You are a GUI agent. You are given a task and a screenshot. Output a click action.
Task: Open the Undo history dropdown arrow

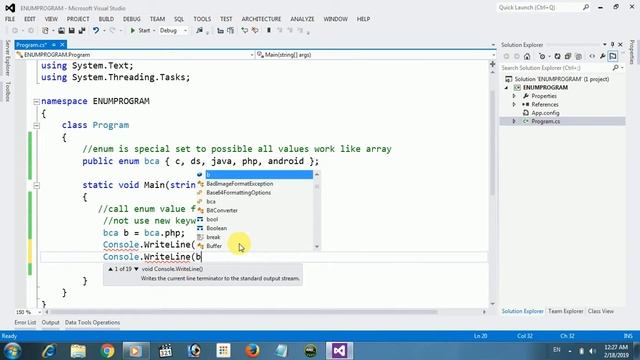tap(104, 31)
